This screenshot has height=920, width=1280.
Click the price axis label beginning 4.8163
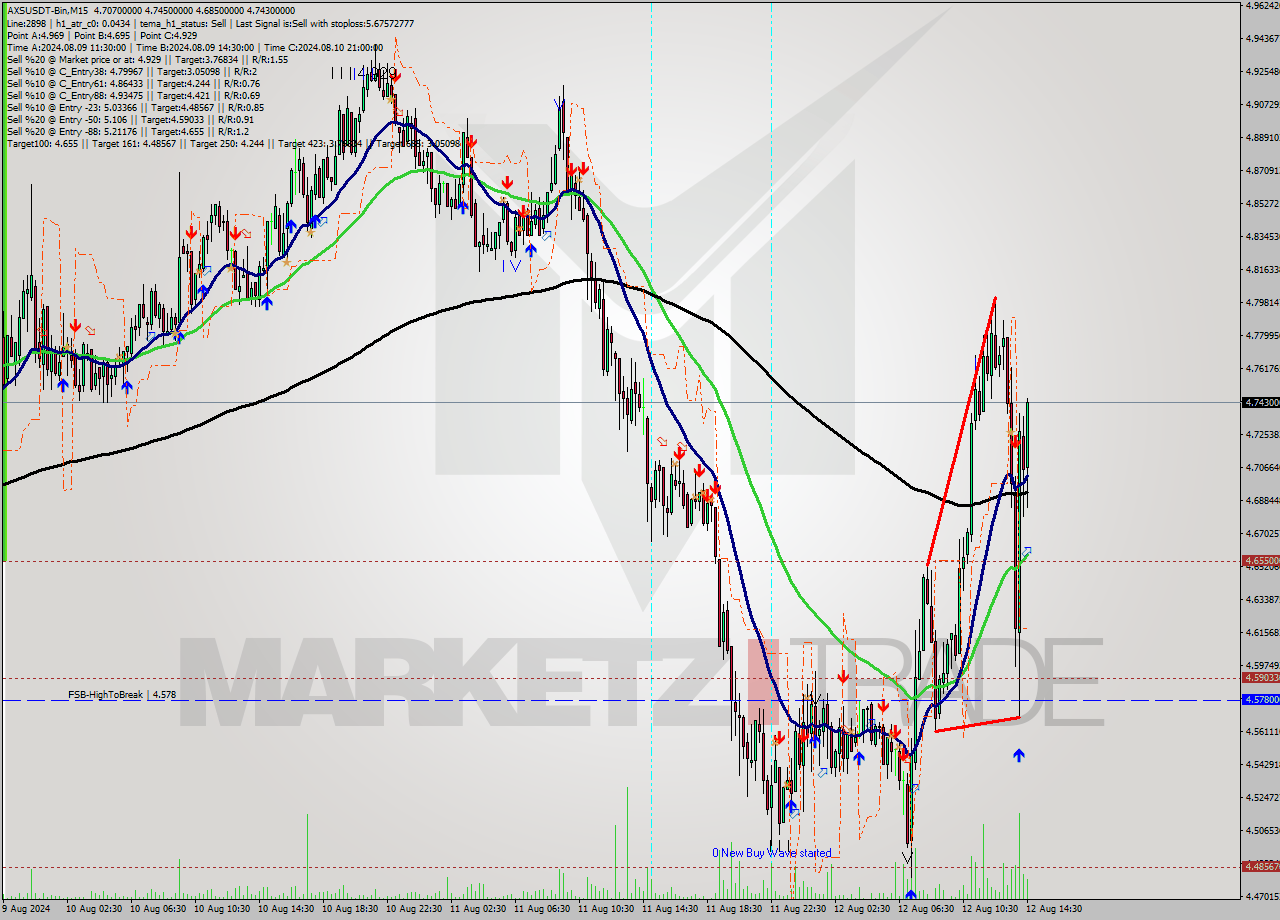coord(1262,269)
